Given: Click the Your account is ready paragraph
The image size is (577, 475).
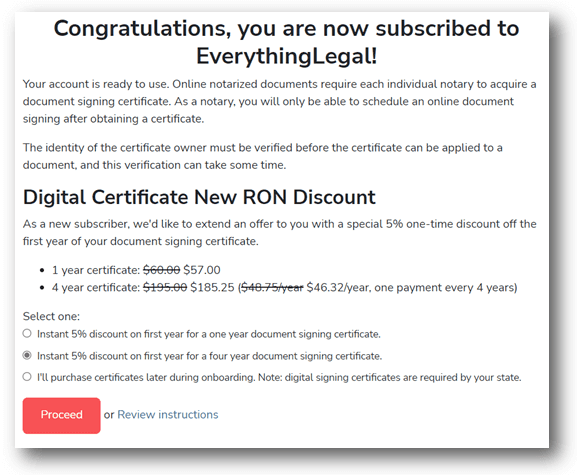Looking at the screenshot, I should pos(280,102).
